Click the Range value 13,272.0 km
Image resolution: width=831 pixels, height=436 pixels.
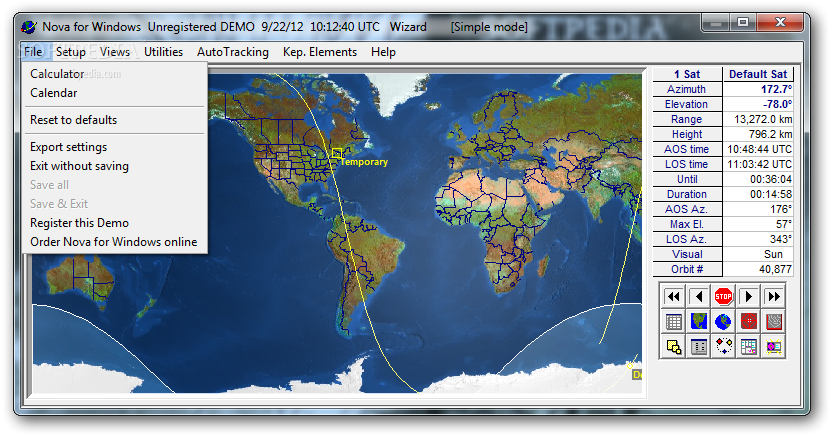pyautogui.click(x=758, y=119)
